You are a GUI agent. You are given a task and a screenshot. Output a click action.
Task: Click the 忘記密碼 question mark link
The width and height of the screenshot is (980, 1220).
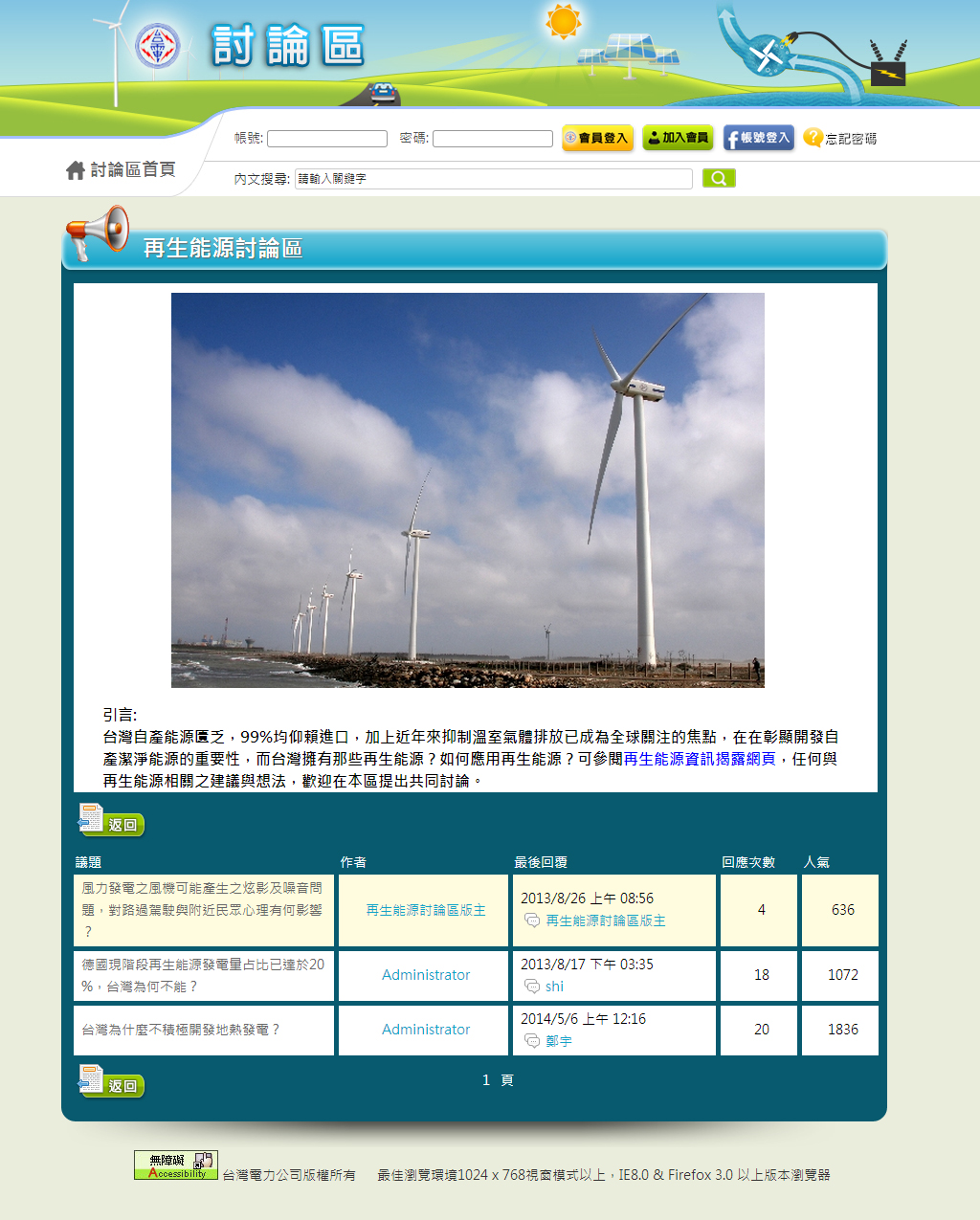[x=840, y=139]
